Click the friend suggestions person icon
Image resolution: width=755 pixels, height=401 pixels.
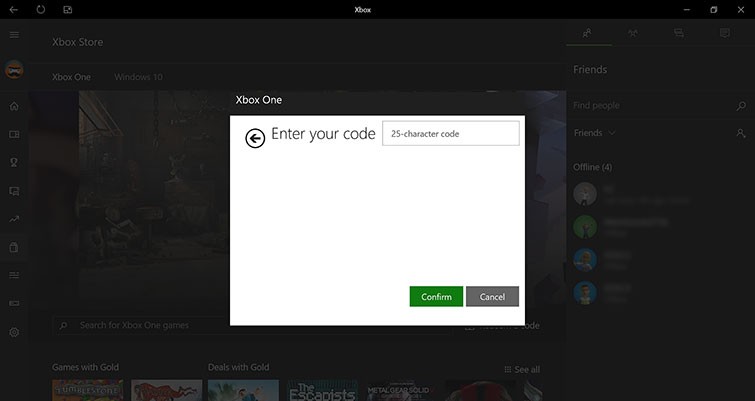741,133
